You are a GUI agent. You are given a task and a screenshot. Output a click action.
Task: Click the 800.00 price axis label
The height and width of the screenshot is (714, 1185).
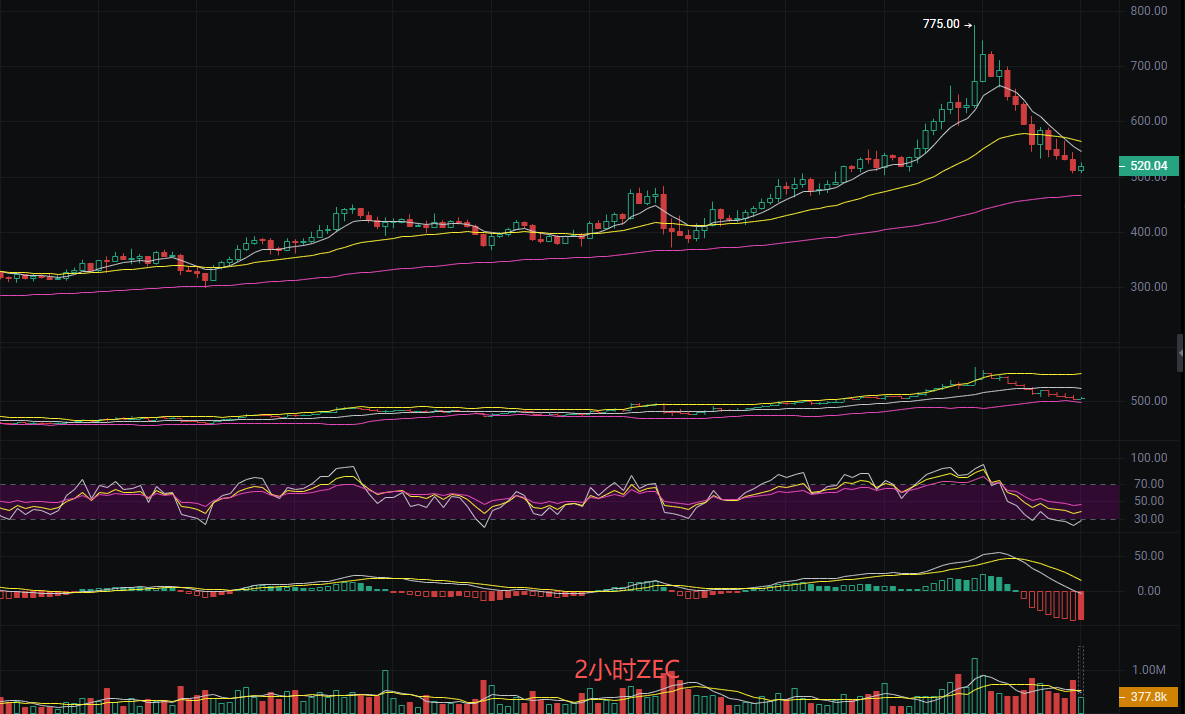point(1147,11)
